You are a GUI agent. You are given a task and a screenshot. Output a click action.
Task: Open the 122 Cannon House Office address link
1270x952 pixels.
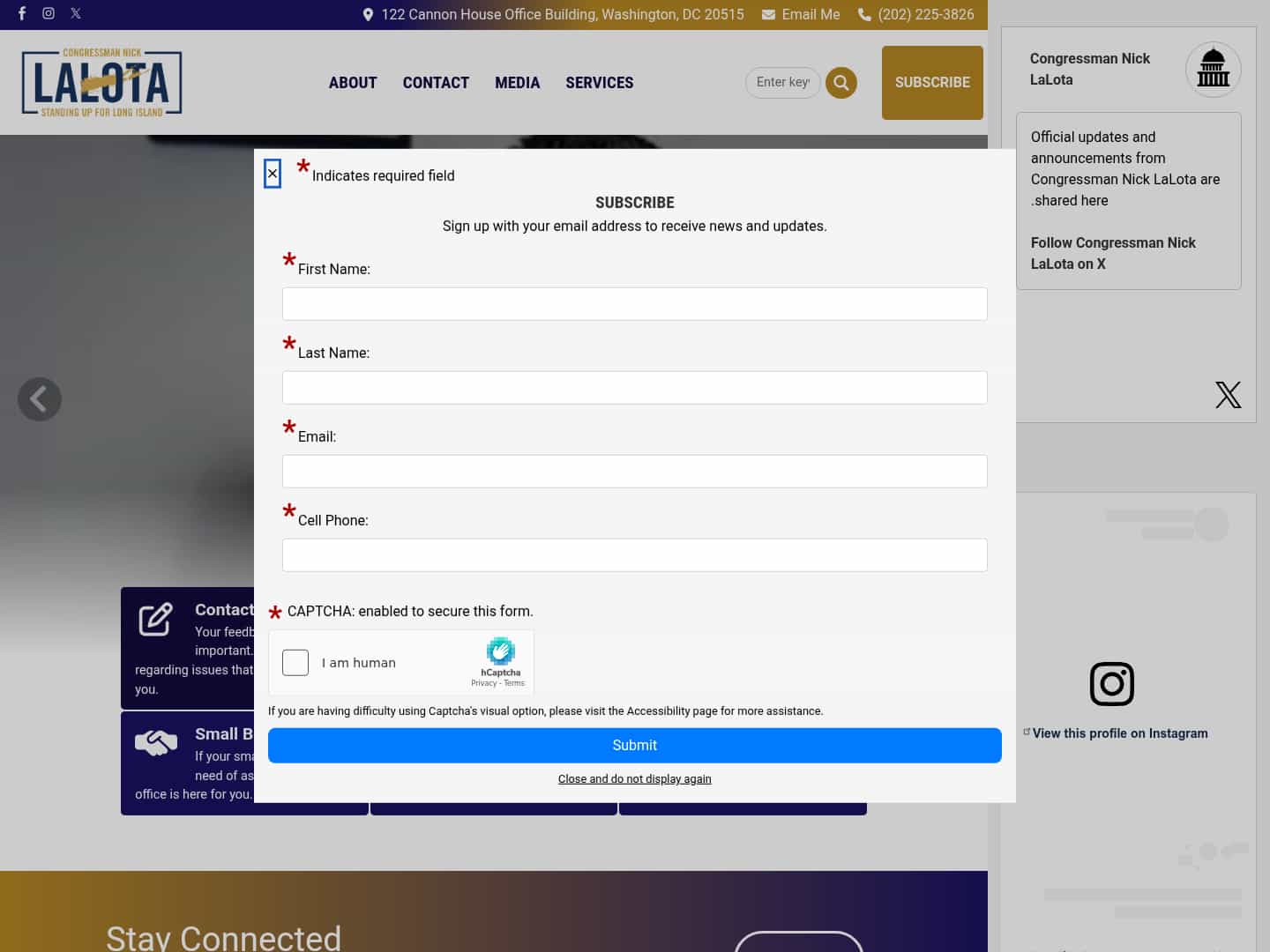[563, 15]
